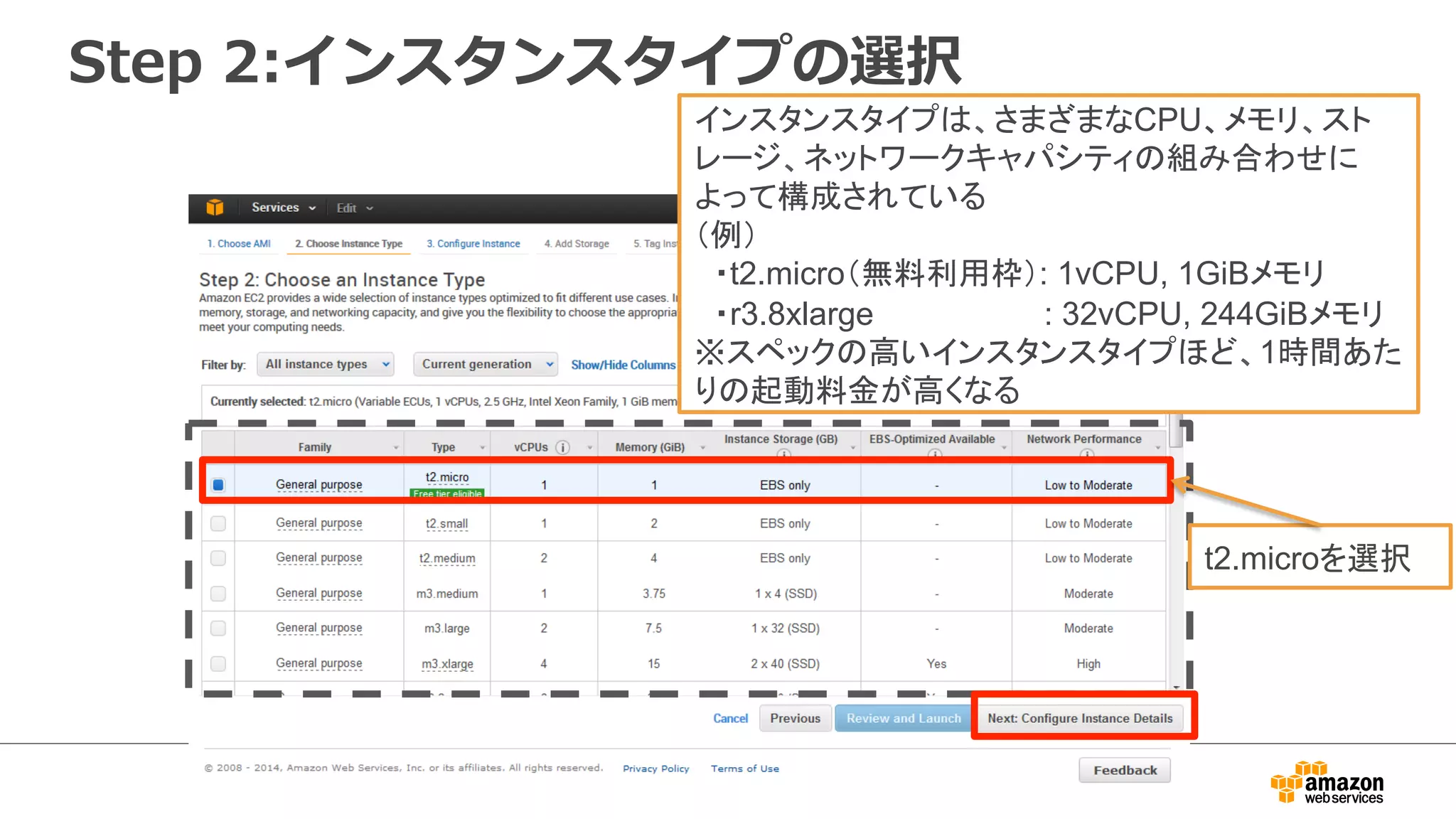This screenshot has width=1456, height=819.
Task: Click the Step 2: Choose an Instance Type heading
Action: [x=342, y=279]
